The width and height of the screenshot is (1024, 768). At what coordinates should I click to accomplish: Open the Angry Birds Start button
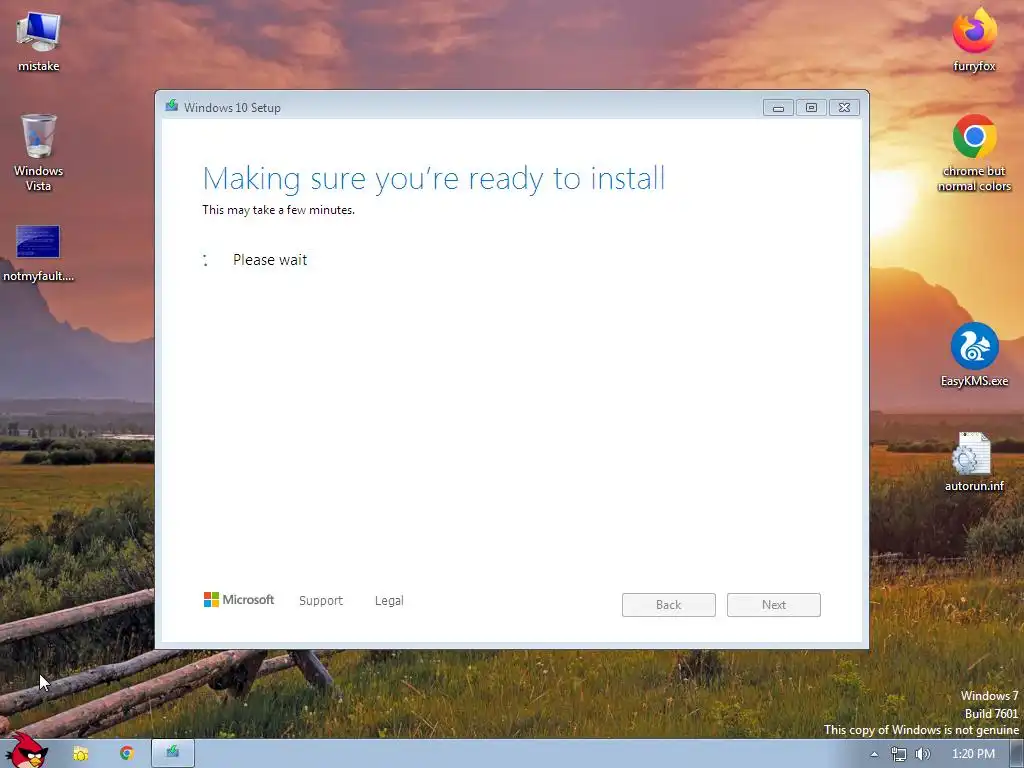pos(25,751)
